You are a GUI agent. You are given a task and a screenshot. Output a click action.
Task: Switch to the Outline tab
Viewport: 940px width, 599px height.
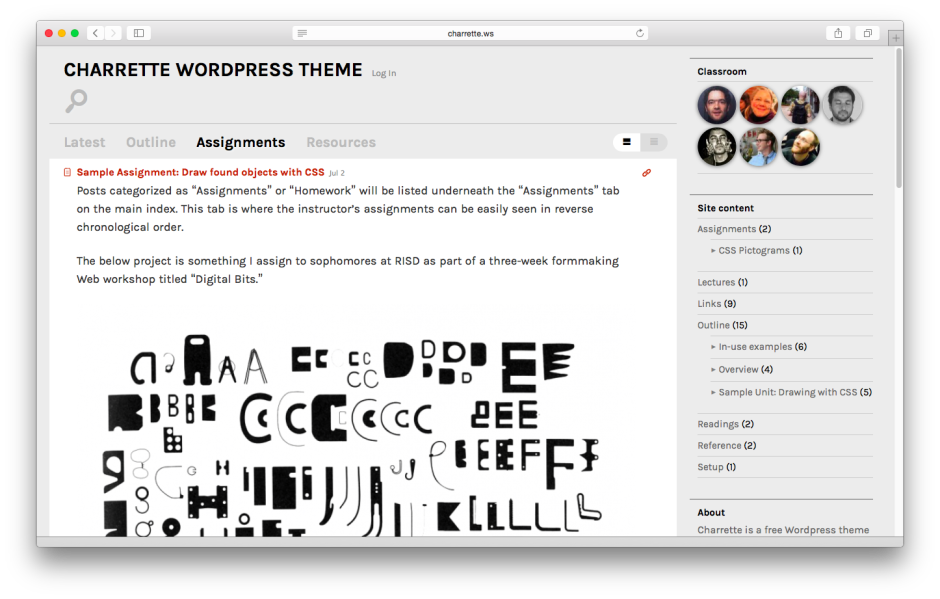point(151,142)
